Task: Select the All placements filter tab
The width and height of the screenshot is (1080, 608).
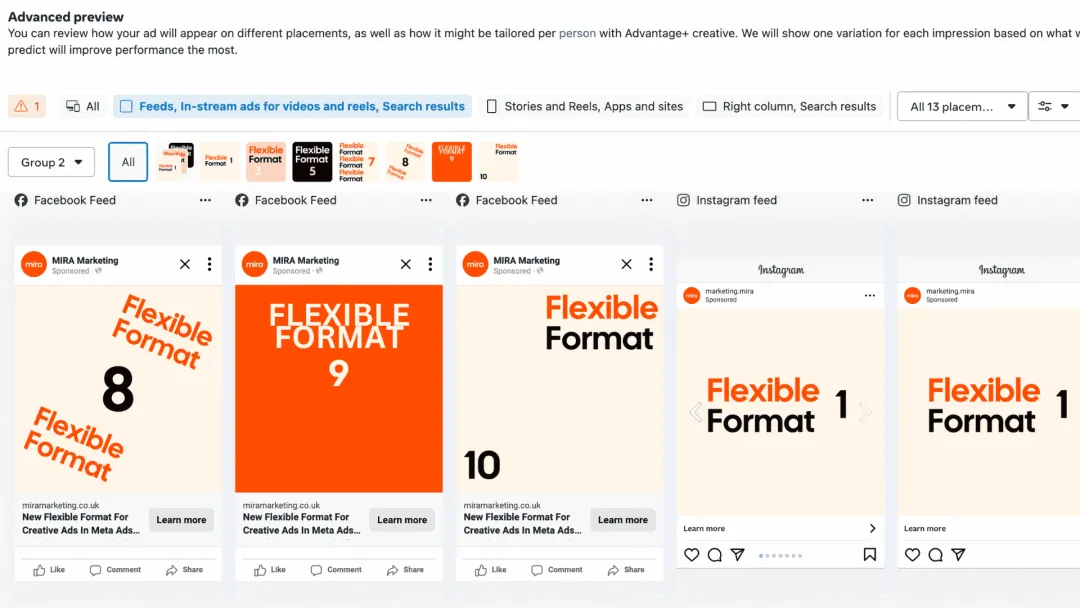Action: (83, 106)
